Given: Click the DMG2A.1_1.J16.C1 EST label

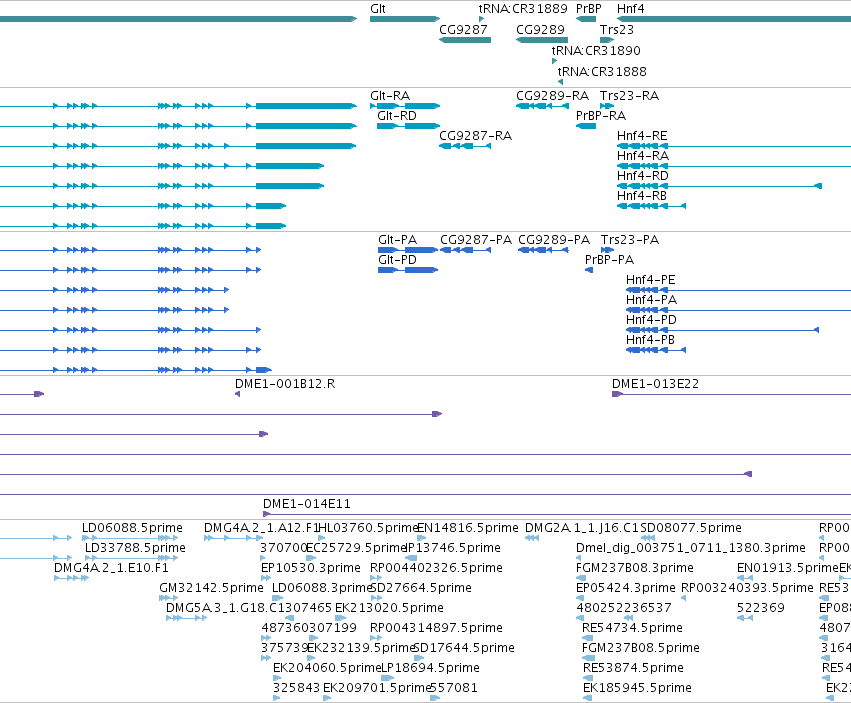Looking at the screenshot, I should click(x=582, y=528).
